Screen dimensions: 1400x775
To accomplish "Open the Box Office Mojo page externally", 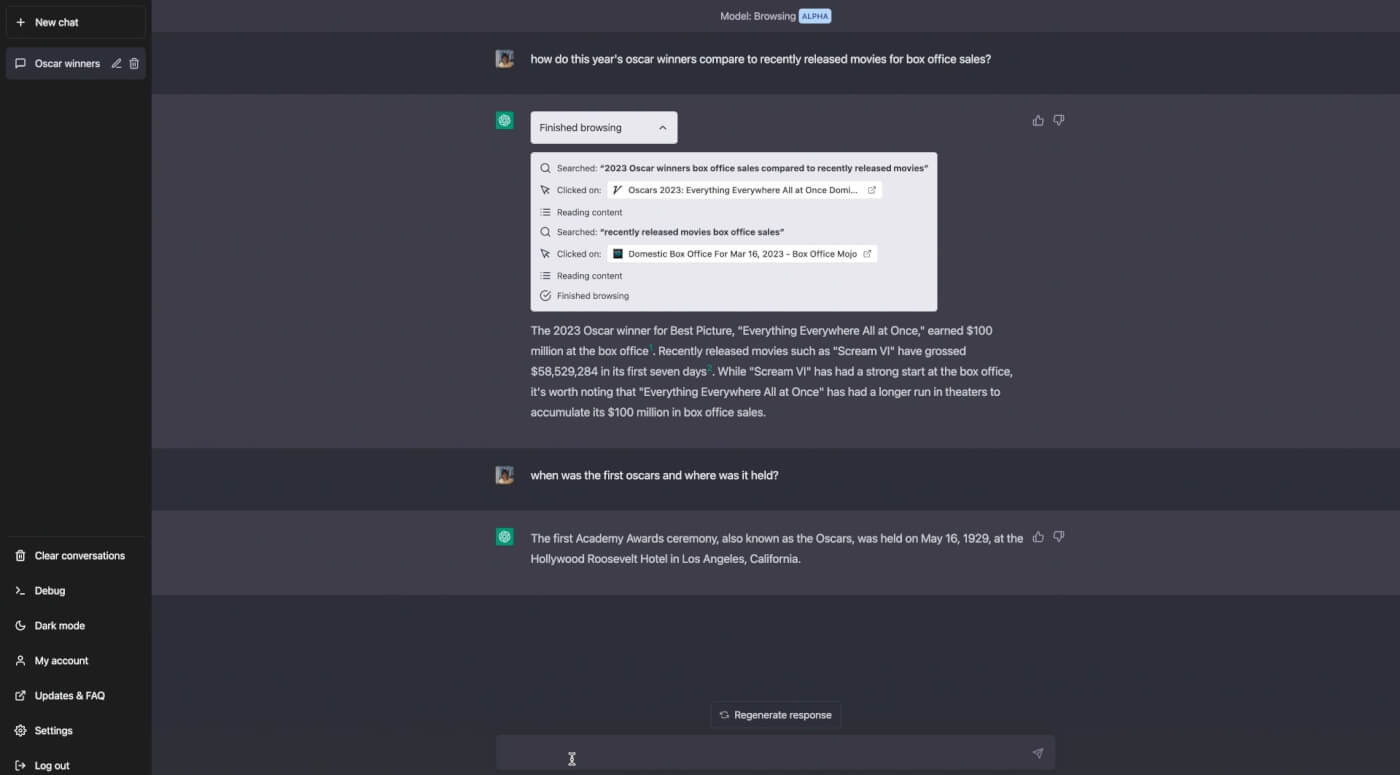I will pyautogui.click(x=866, y=253).
